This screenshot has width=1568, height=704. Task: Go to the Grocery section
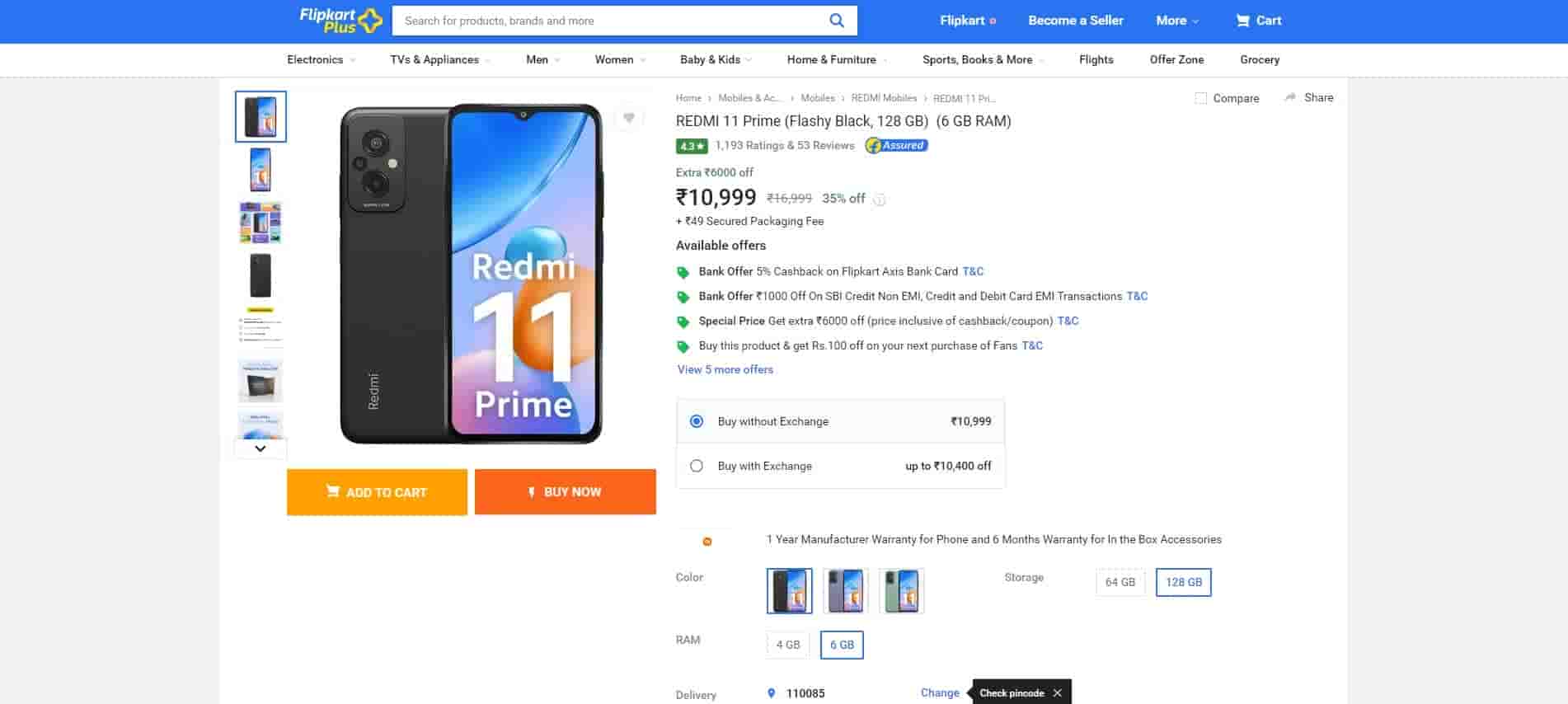pos(1259,59)
